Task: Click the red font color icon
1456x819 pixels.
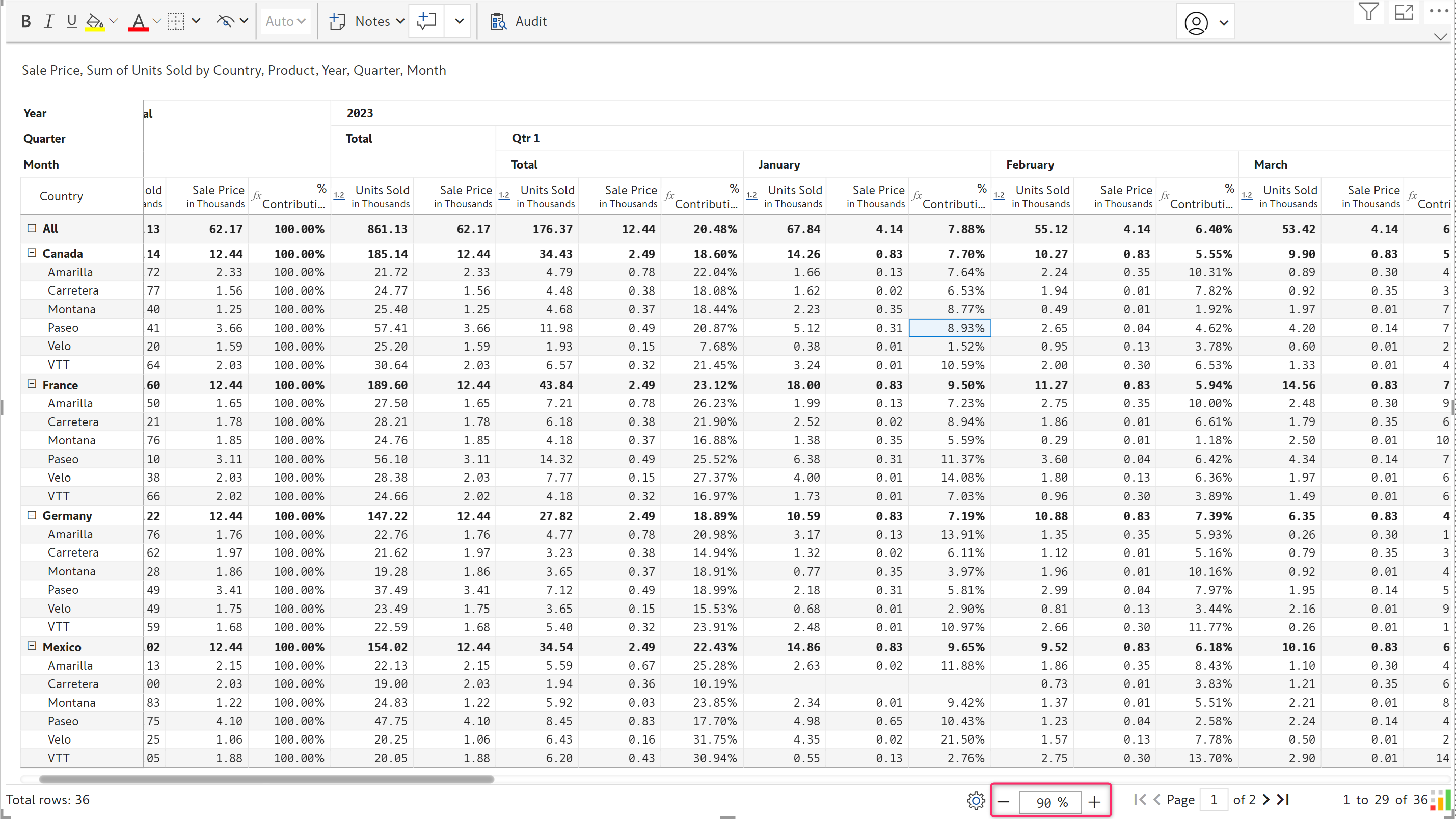Action: [x=138, y=21]
